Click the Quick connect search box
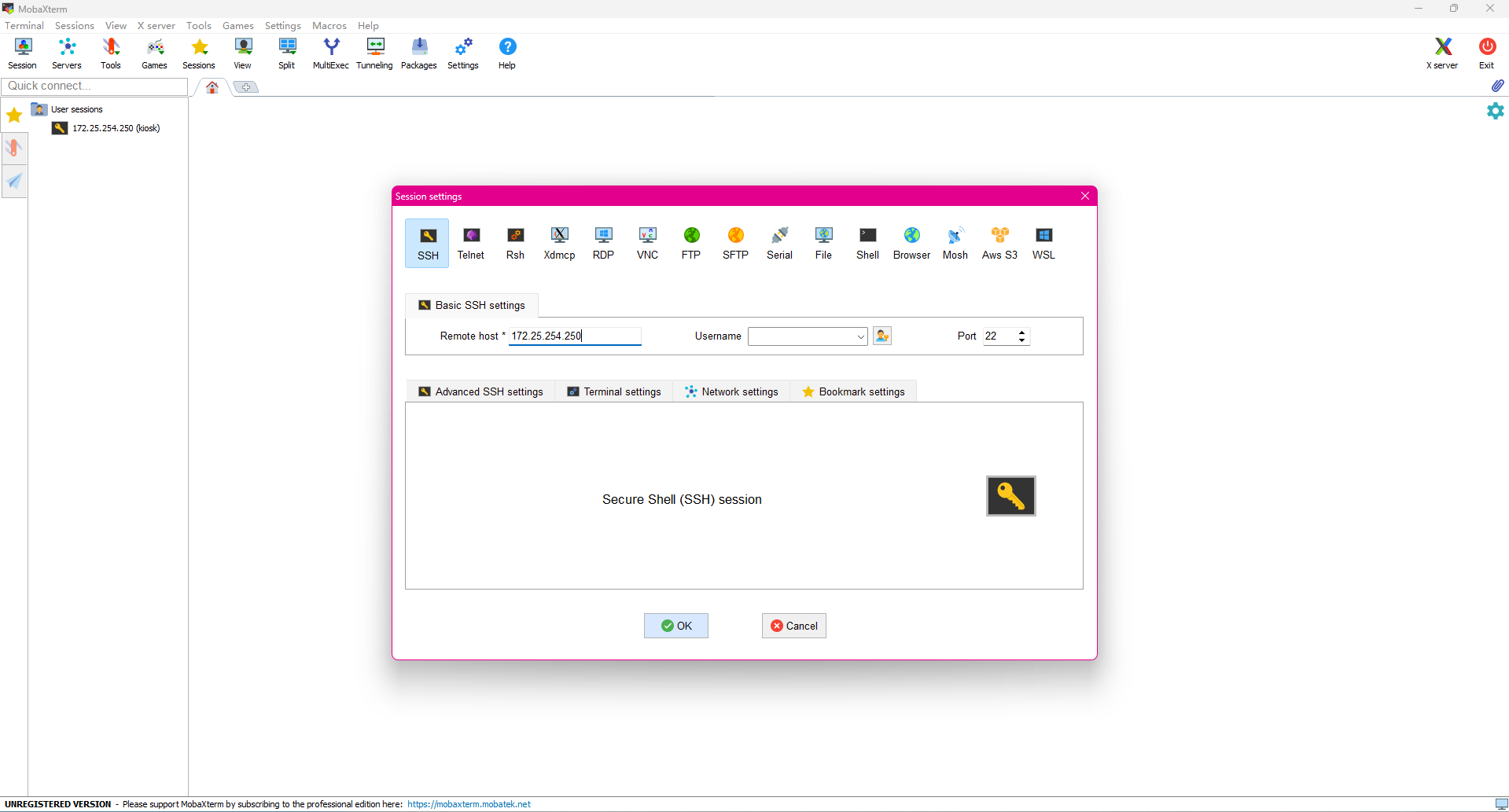The image size is (1509, 812). (94, 86)
